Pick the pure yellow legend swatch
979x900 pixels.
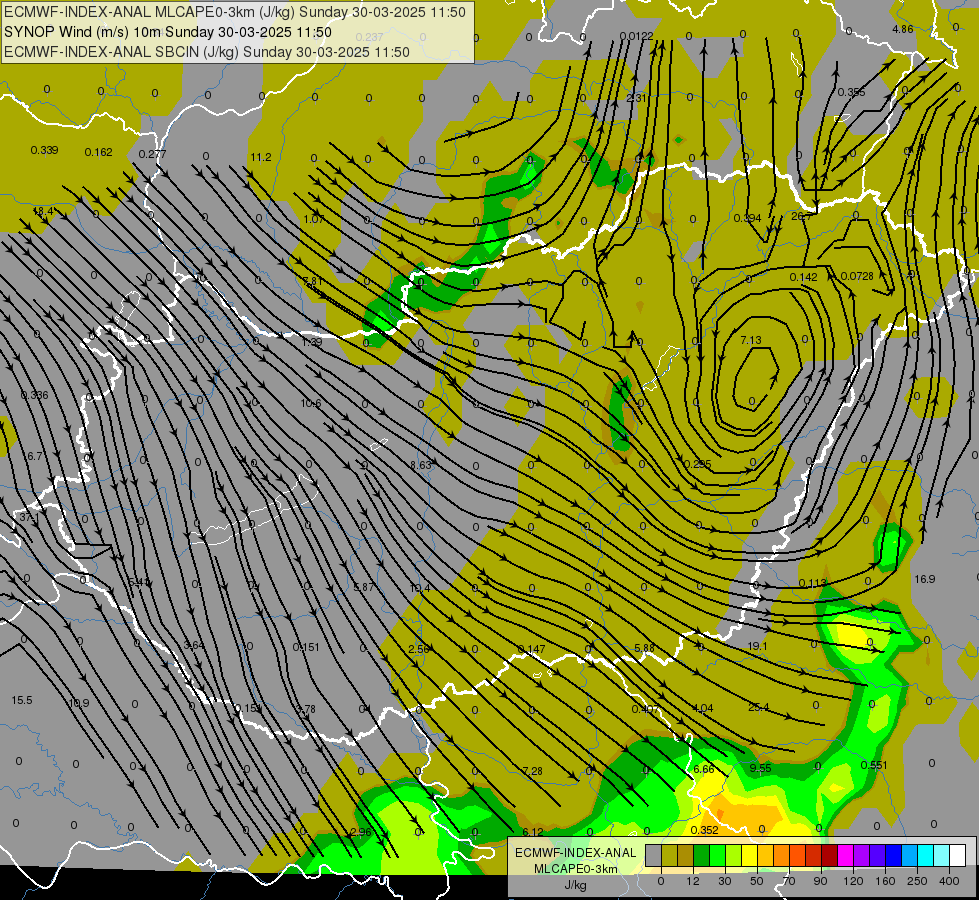[749, 856]
